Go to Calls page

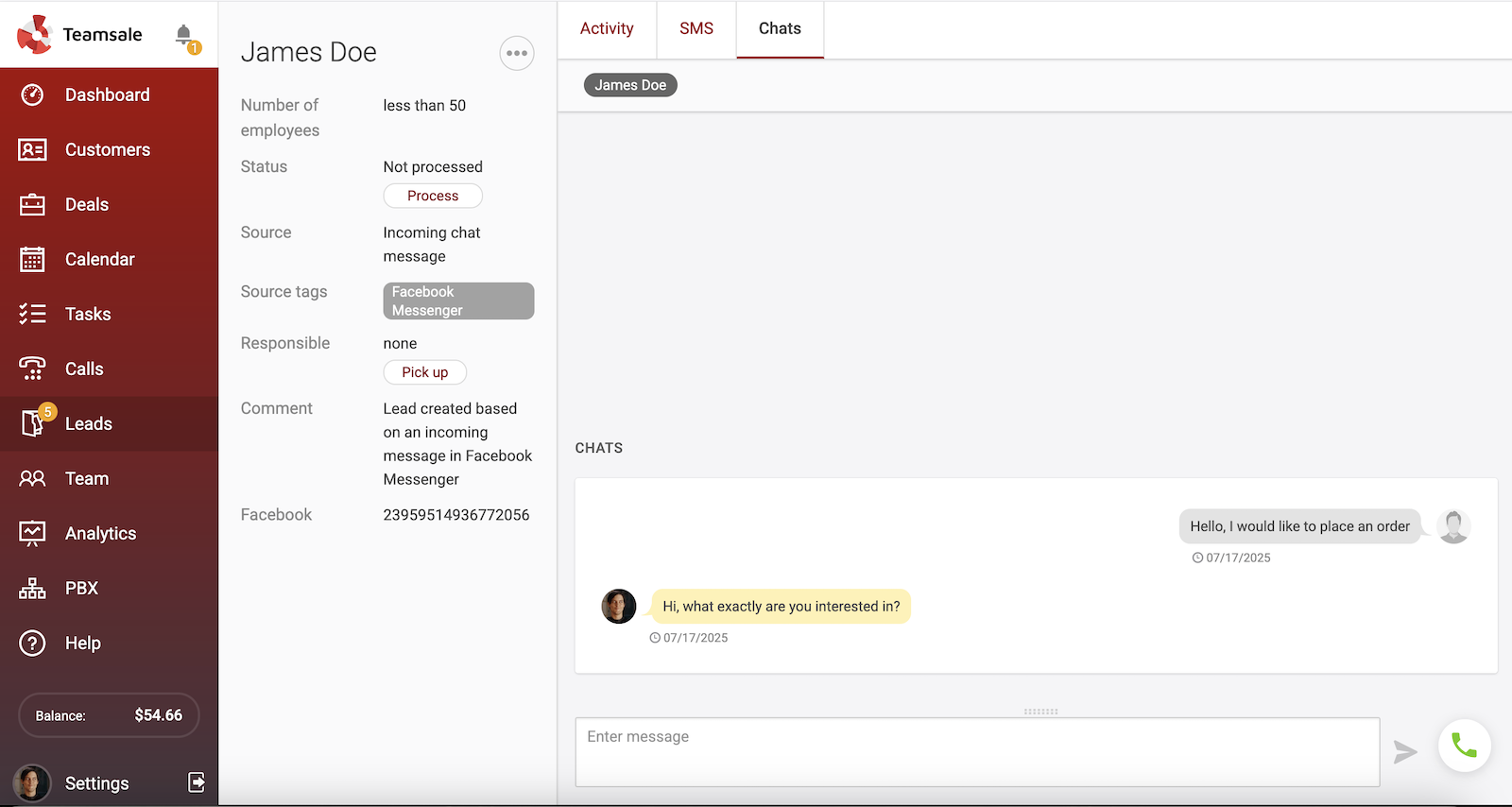coord(109,369)
